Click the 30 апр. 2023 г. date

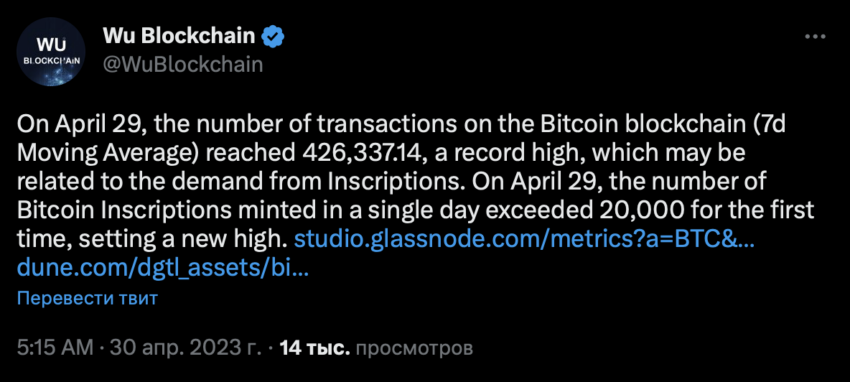185,348
